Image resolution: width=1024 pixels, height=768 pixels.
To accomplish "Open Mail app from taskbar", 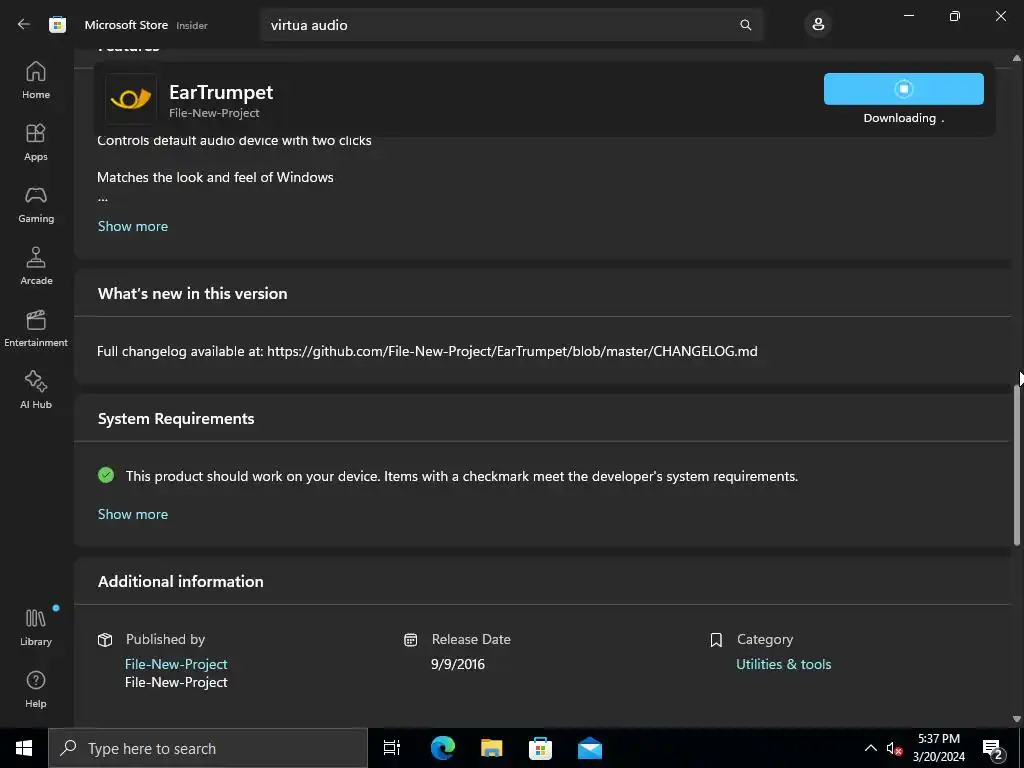I will (590, 748).
